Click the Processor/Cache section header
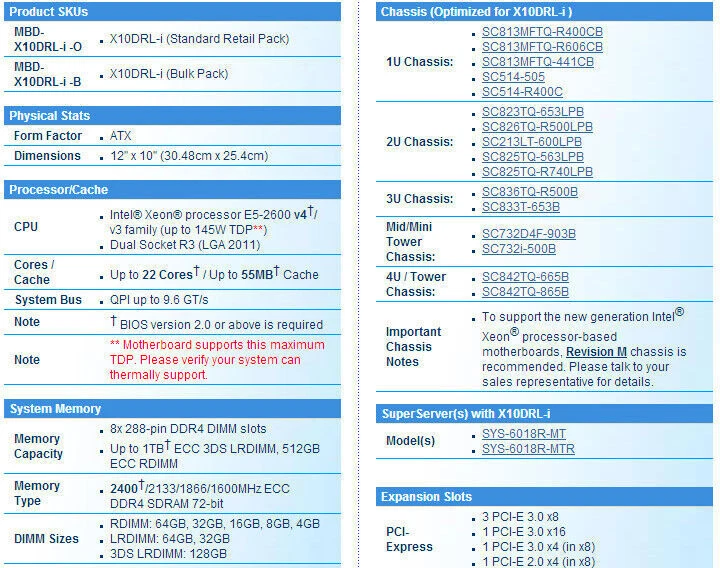This screenshot has width=720, height=568. [x=172, y=190]
